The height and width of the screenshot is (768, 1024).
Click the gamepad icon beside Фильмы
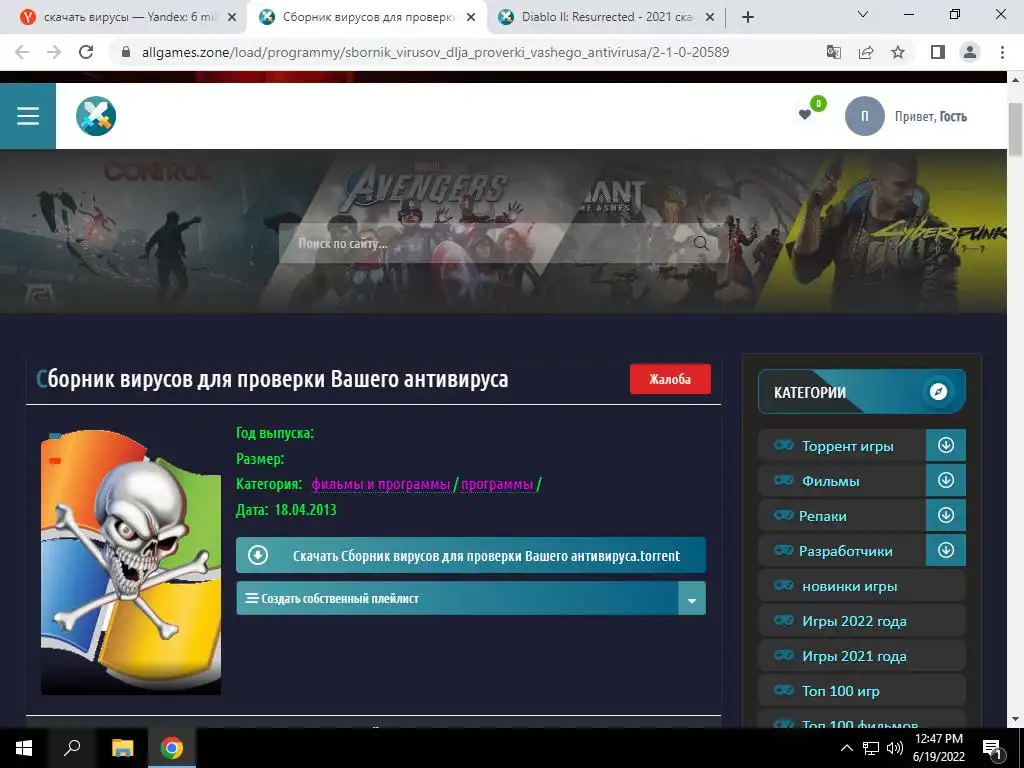point(784,481)
